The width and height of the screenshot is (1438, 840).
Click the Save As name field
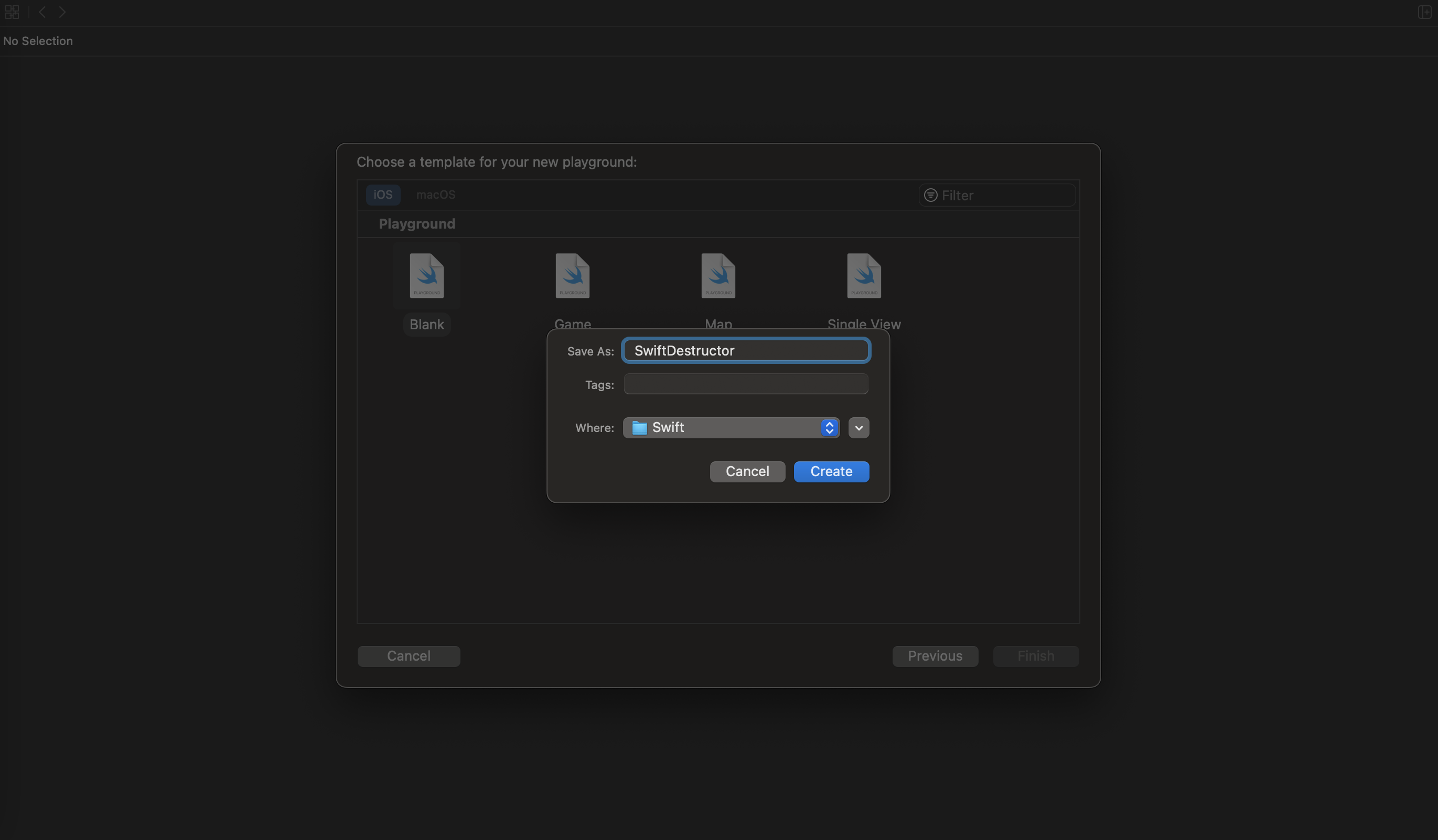point(745,350)
